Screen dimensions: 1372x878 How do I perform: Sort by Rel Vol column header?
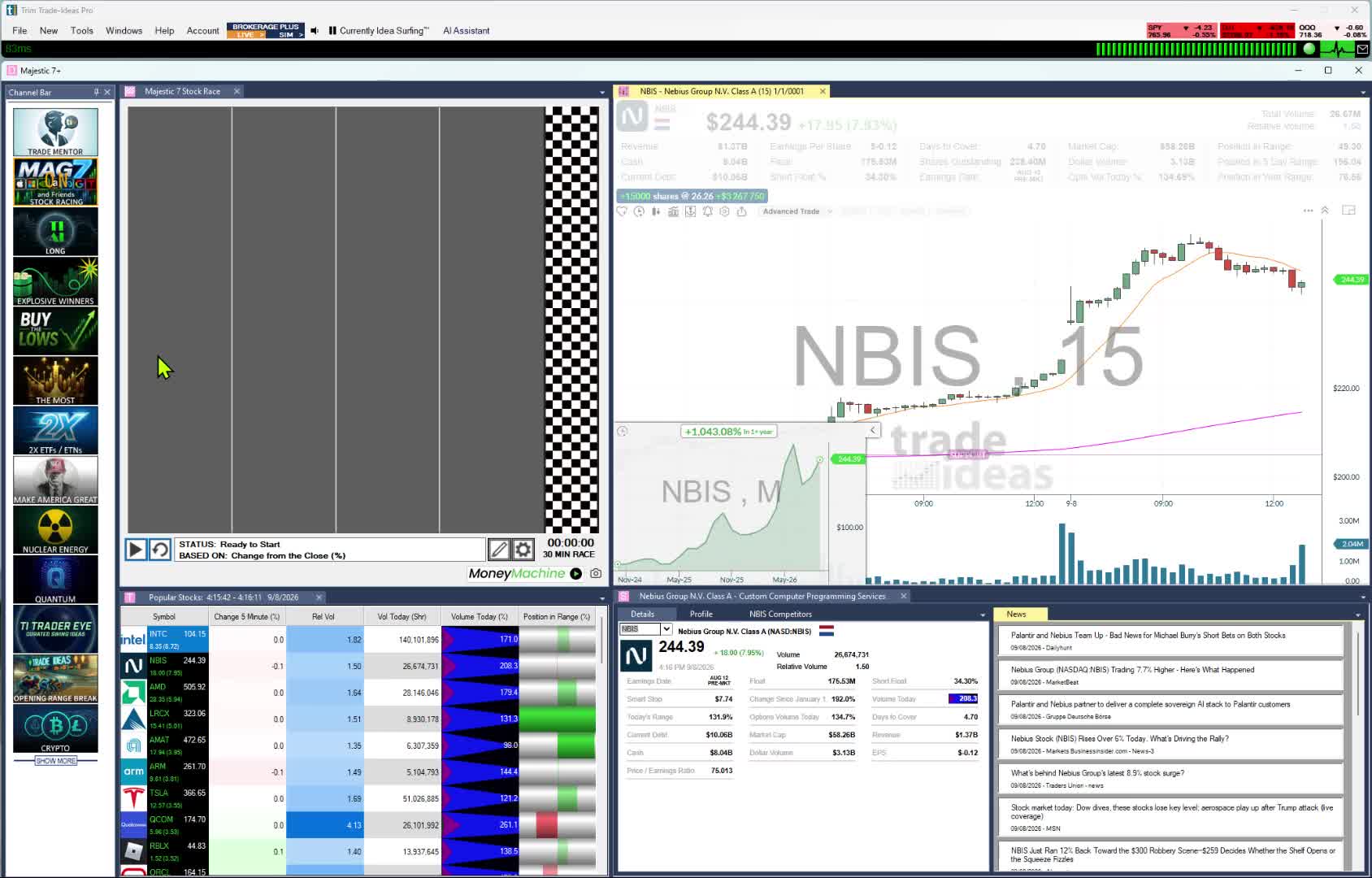(323, 617)
